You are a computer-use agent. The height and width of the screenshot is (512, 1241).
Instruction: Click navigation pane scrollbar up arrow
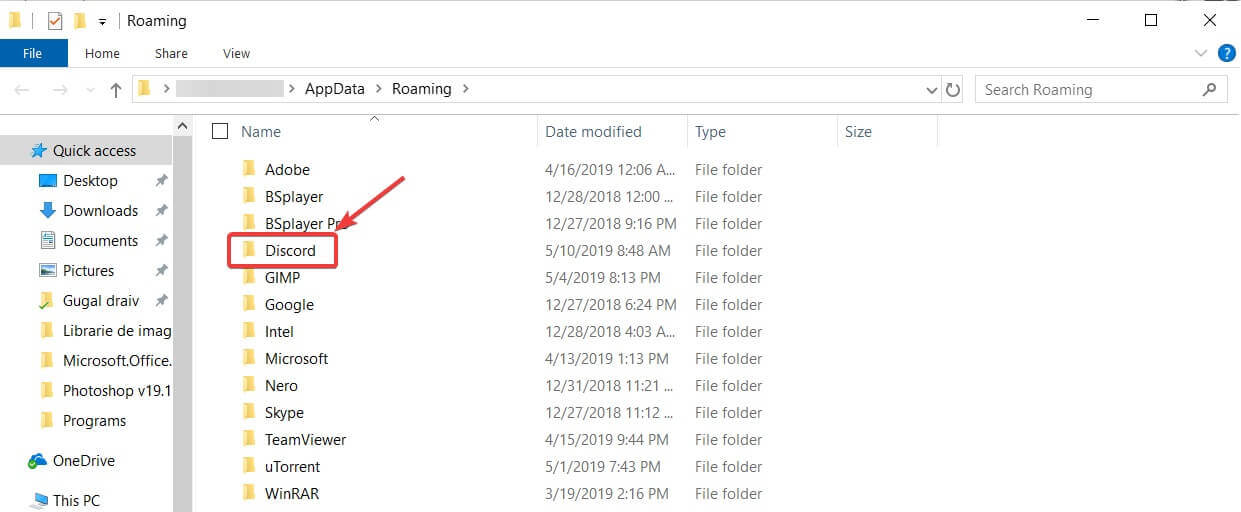[182, 126]
